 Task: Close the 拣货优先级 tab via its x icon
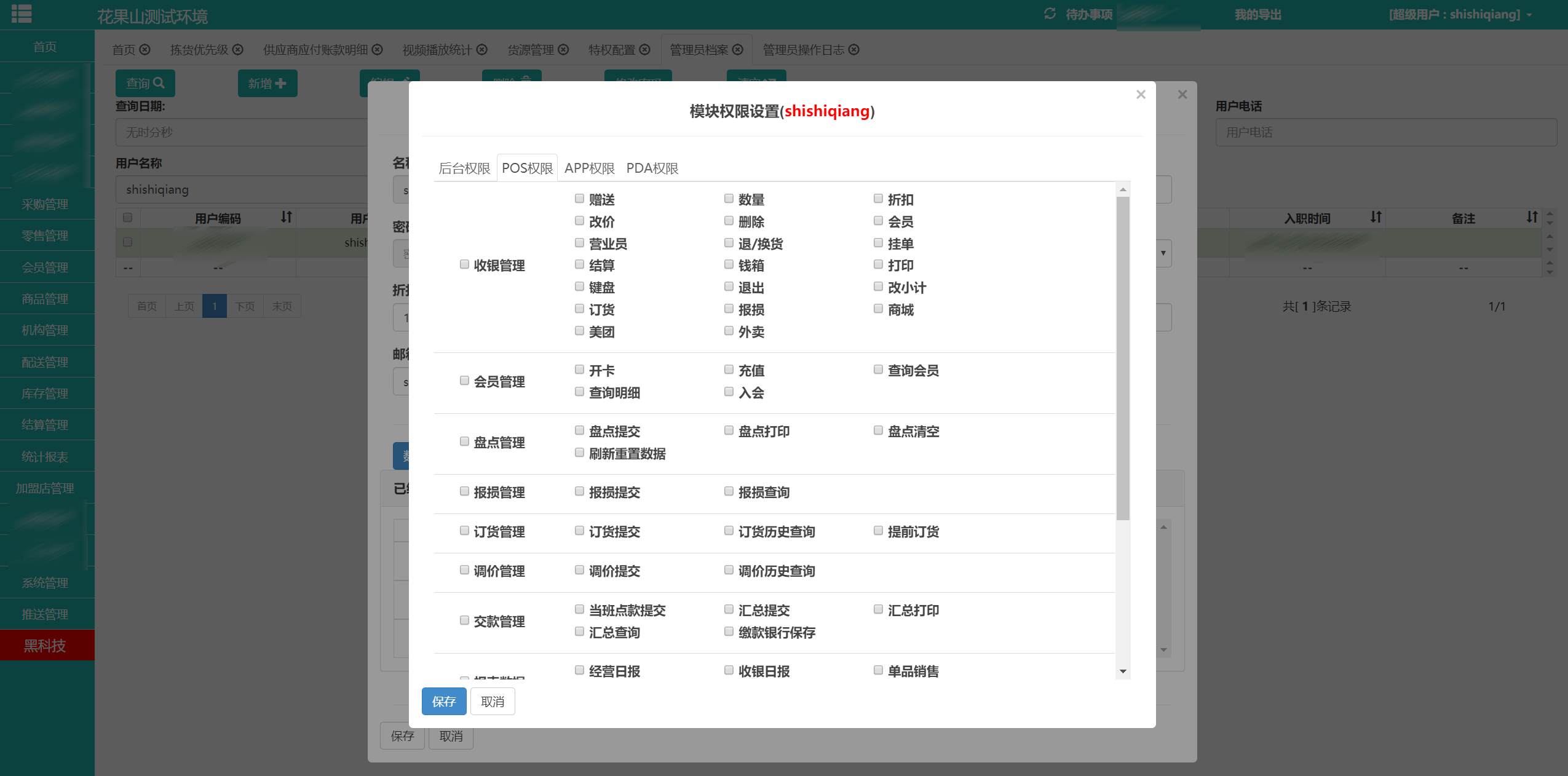click(x=238, y=50)
